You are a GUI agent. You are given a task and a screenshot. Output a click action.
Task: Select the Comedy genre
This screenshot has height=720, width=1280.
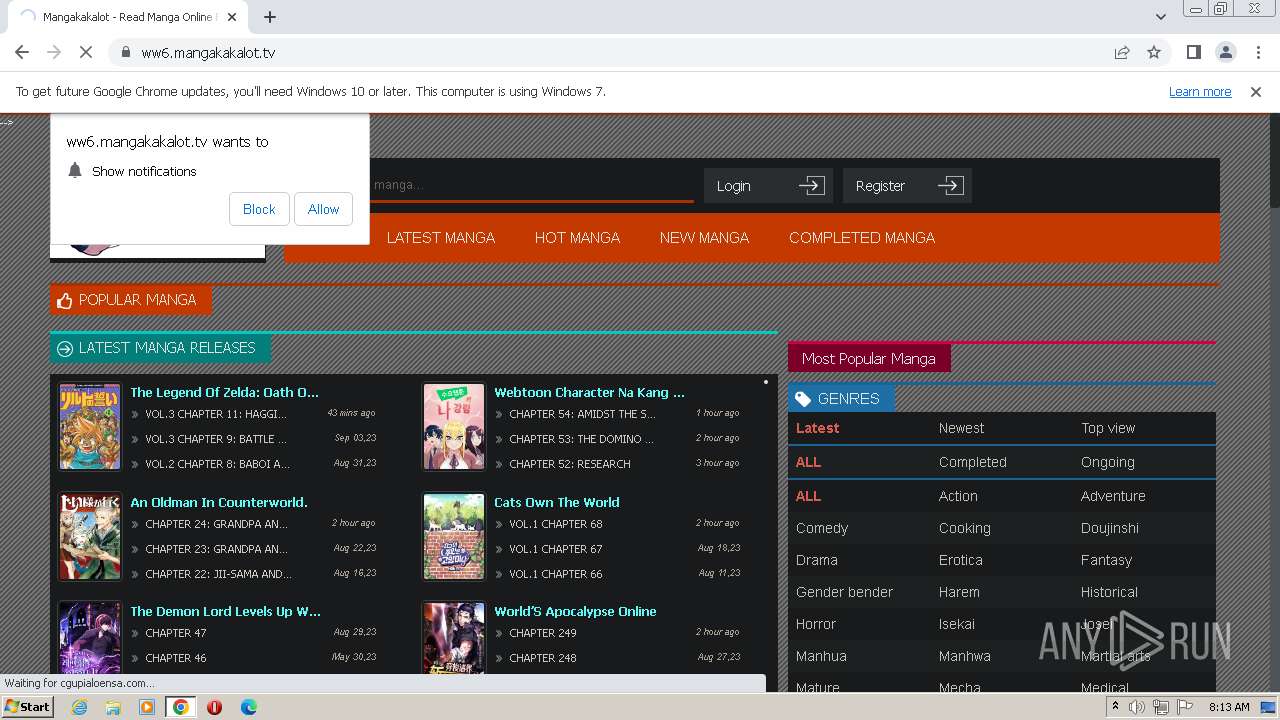[x=822, y=528]
